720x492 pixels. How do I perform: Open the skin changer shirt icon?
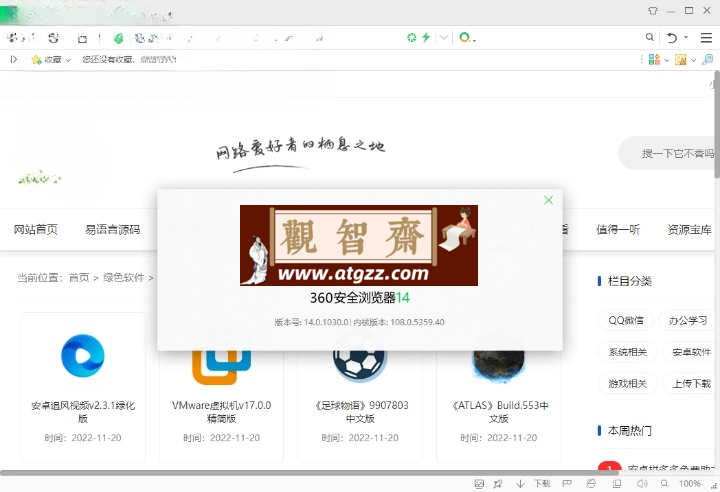[x=652, y=11]
